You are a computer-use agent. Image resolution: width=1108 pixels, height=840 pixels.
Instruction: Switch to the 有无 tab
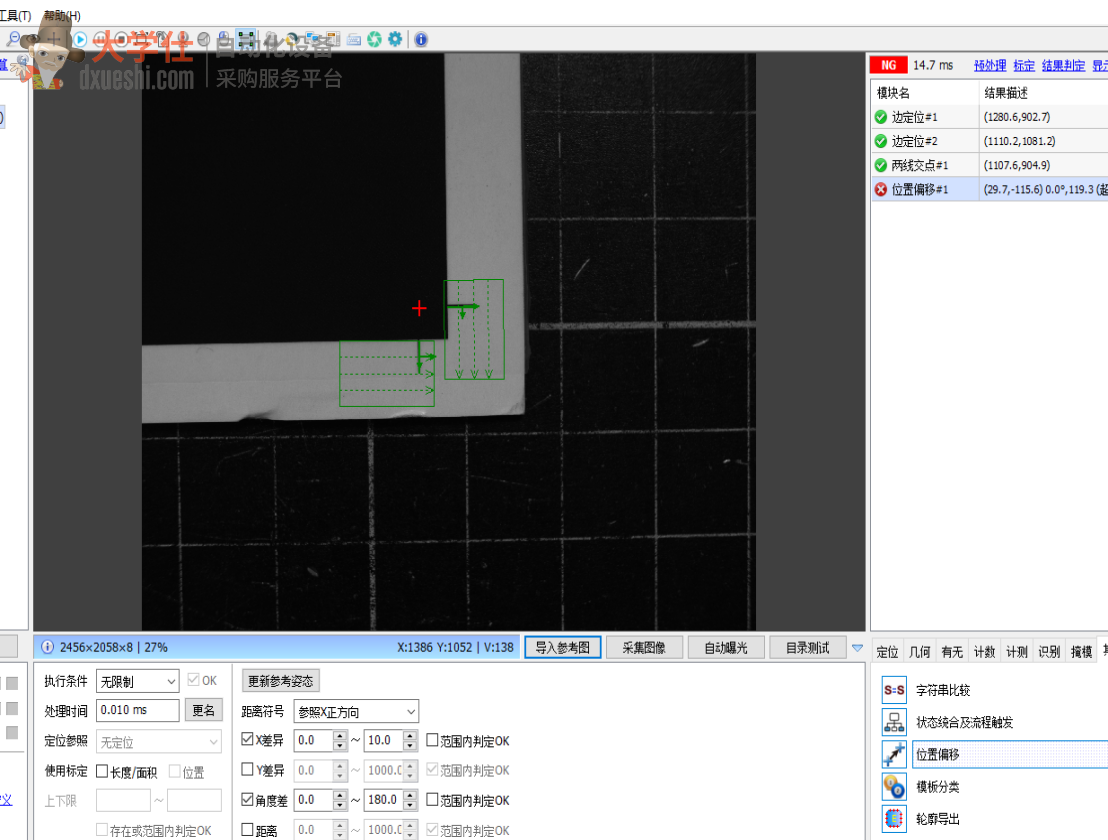[x=952, y=651]
